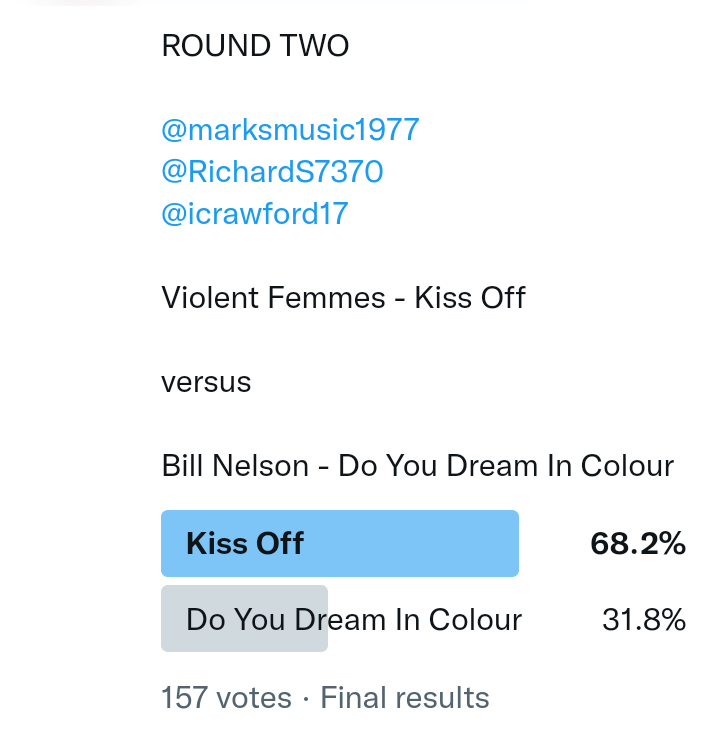720x735 pixels.
Task: Click Kiss Off in the tweet text line
Action: [470, 297]
